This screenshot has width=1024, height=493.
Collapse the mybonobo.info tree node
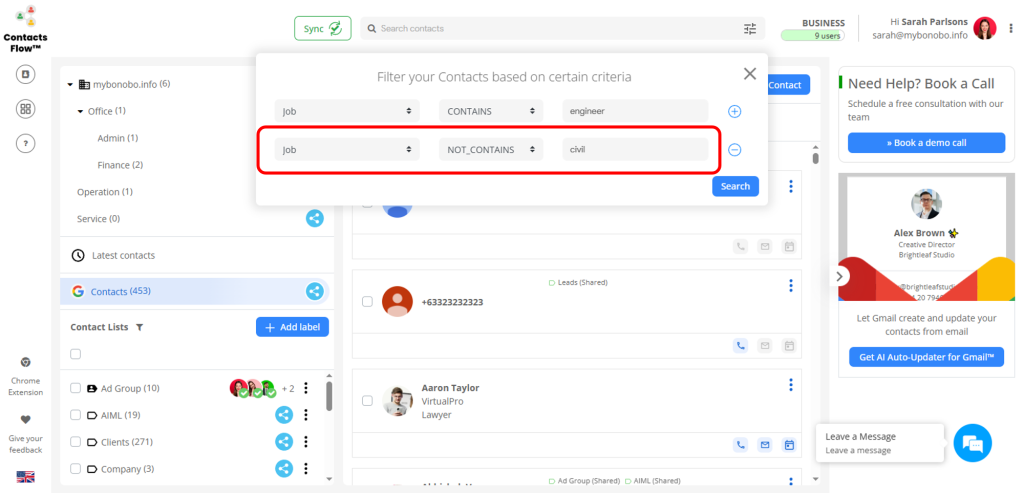70,85
